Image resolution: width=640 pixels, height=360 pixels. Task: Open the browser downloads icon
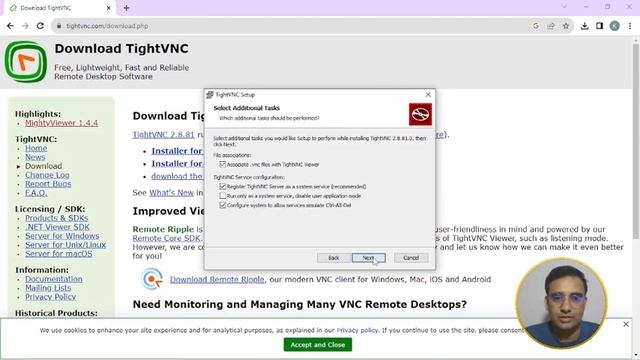(584, 26)
